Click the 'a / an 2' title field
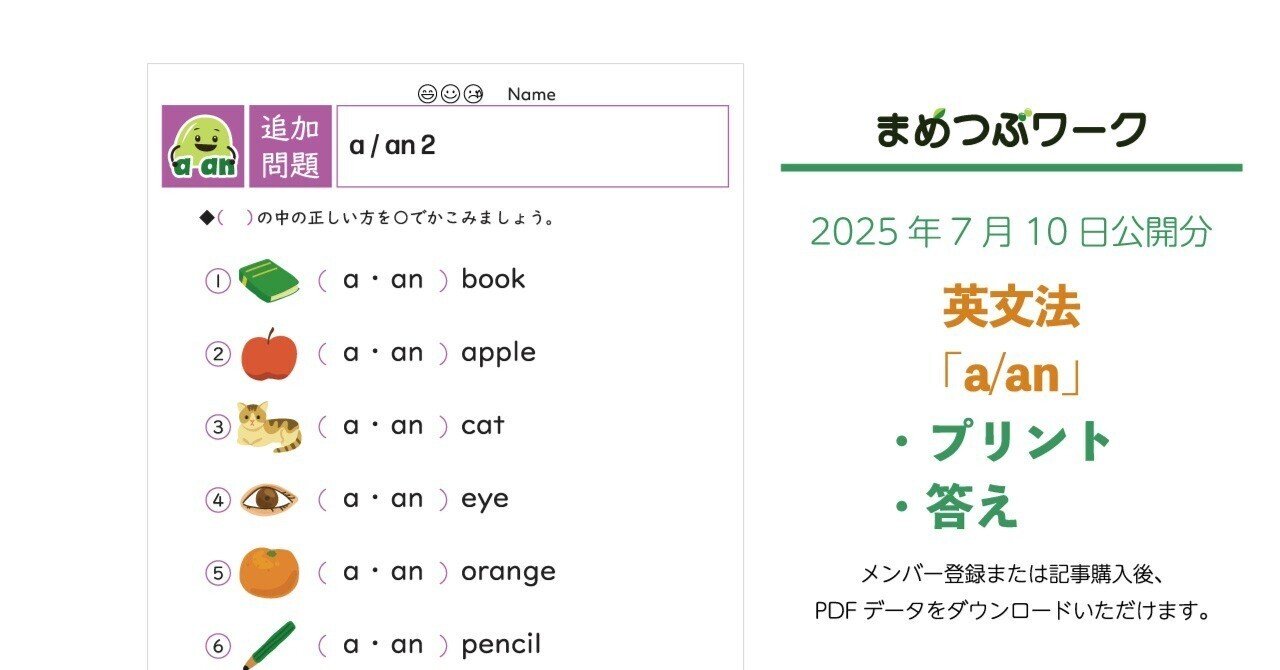Viewport: 1280px width, 670px height. coord(532,146)
